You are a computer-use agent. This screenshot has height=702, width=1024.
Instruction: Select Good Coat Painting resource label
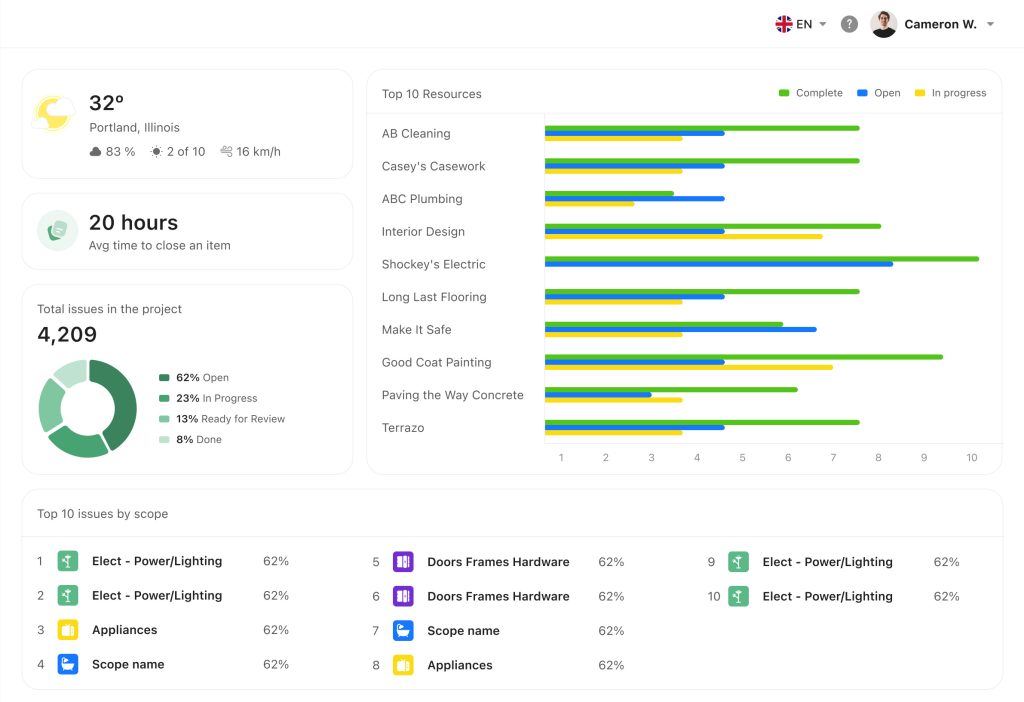point(436,362)
